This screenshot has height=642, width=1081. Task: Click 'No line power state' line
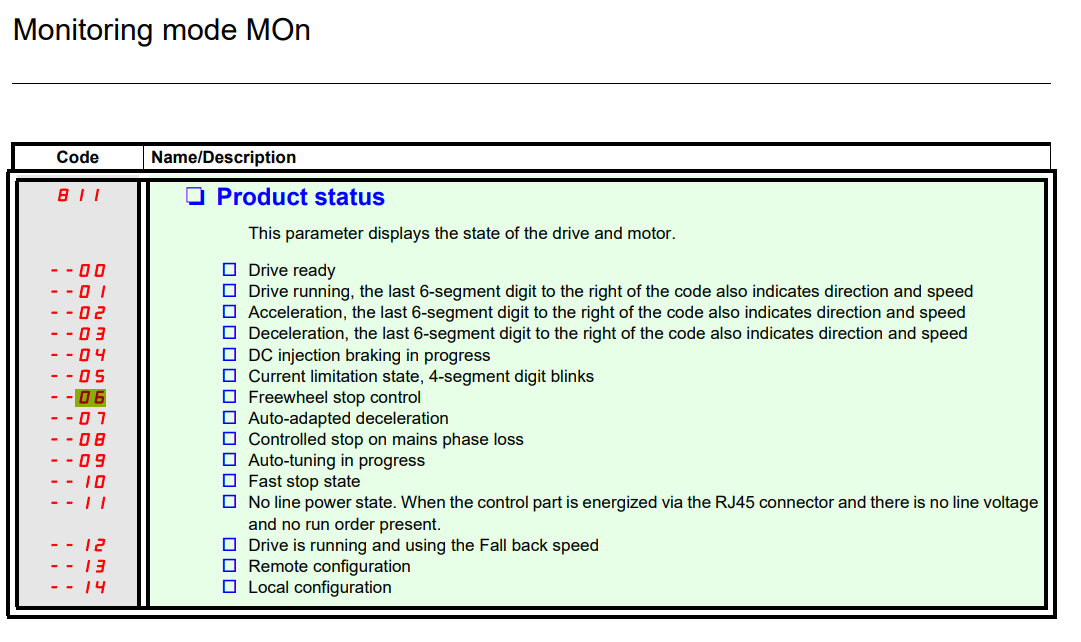(x=643, y=503)
